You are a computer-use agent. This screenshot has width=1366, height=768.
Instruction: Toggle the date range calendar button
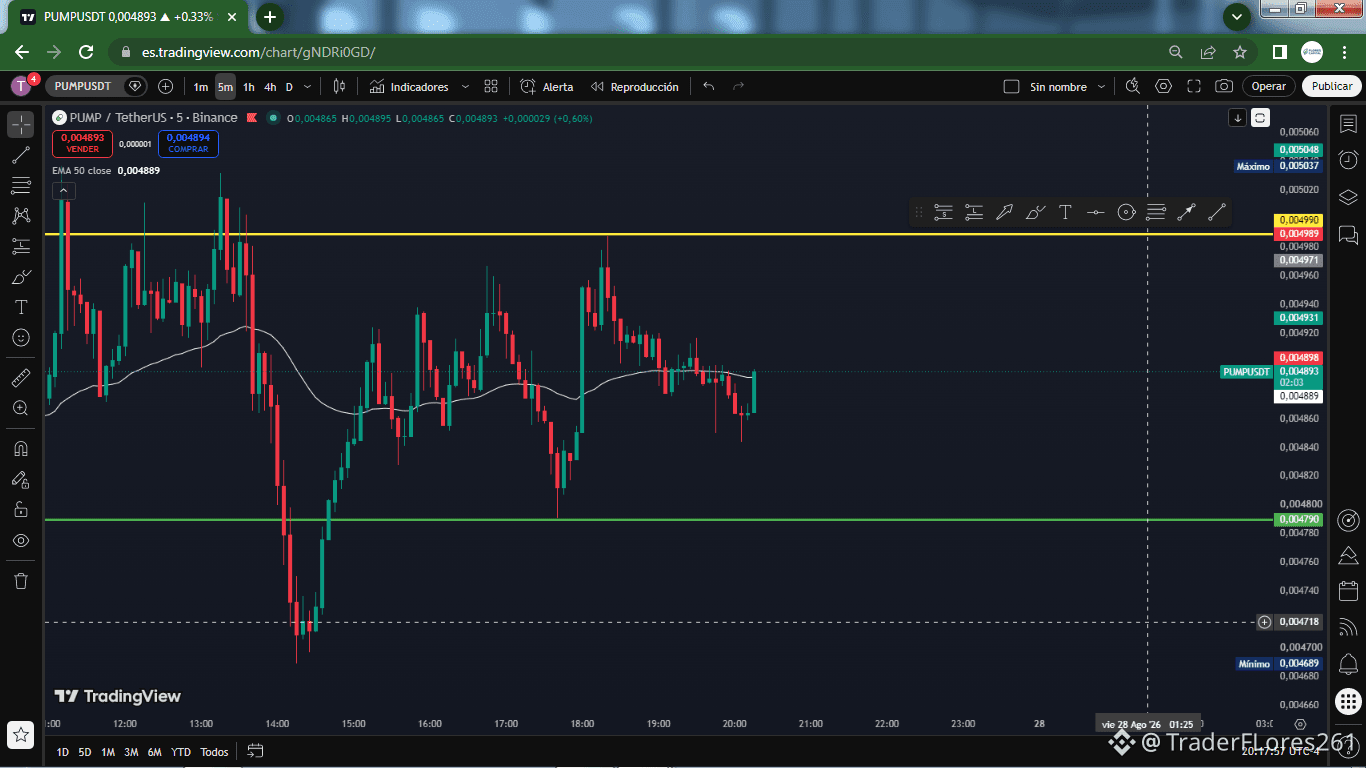(x=255, y=751)
